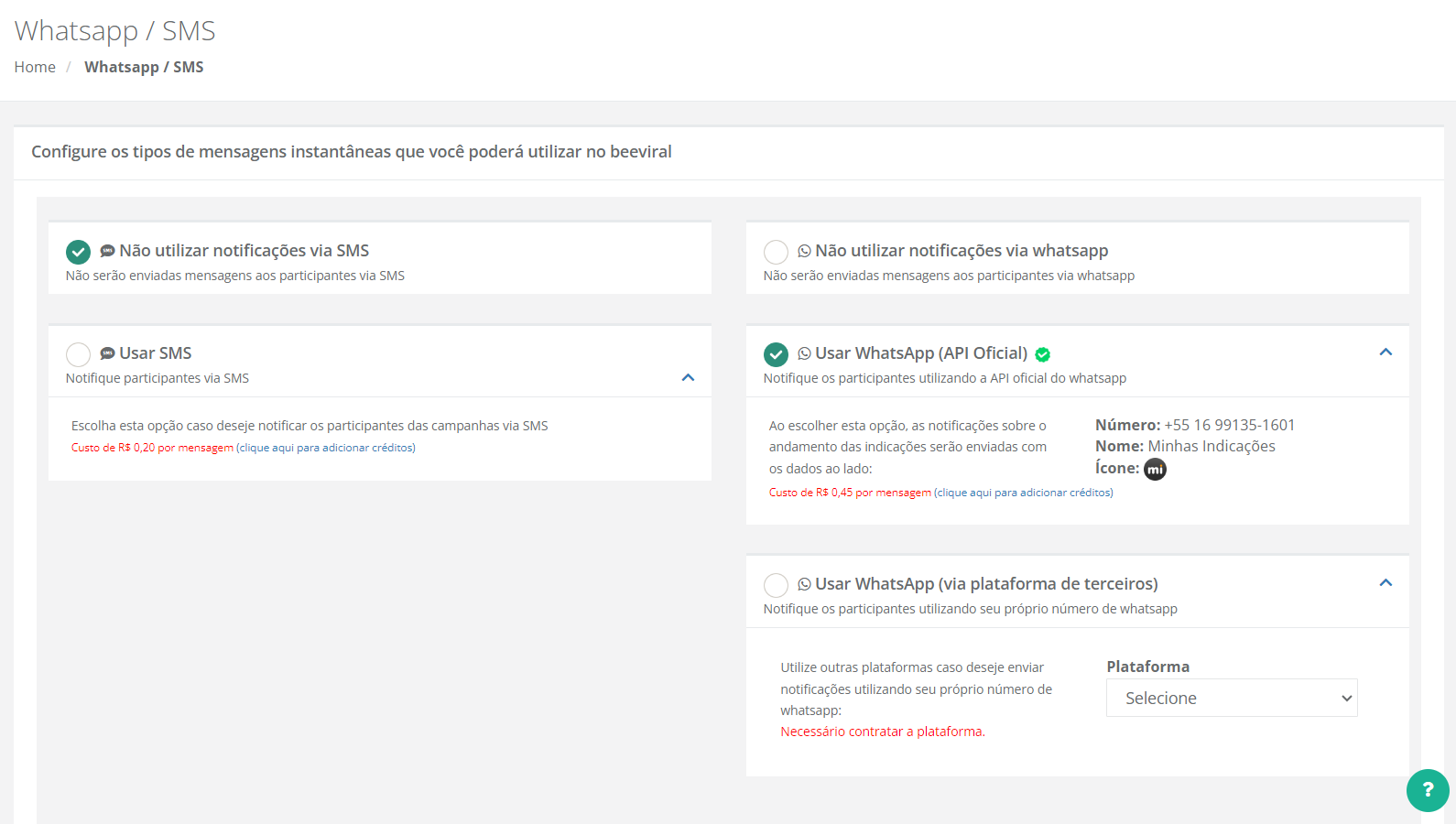This screenshot has width=1456, height=824.
Task: Click the verified badge next to API Oficial
Action: point(1042,354)
